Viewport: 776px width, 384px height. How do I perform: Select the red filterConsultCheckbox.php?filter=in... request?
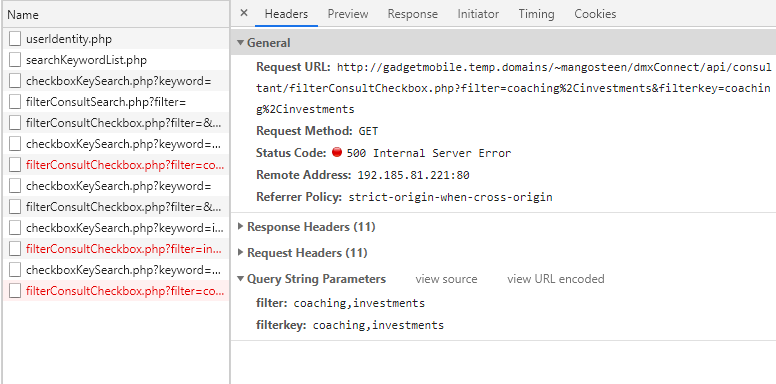pos(116,249)
